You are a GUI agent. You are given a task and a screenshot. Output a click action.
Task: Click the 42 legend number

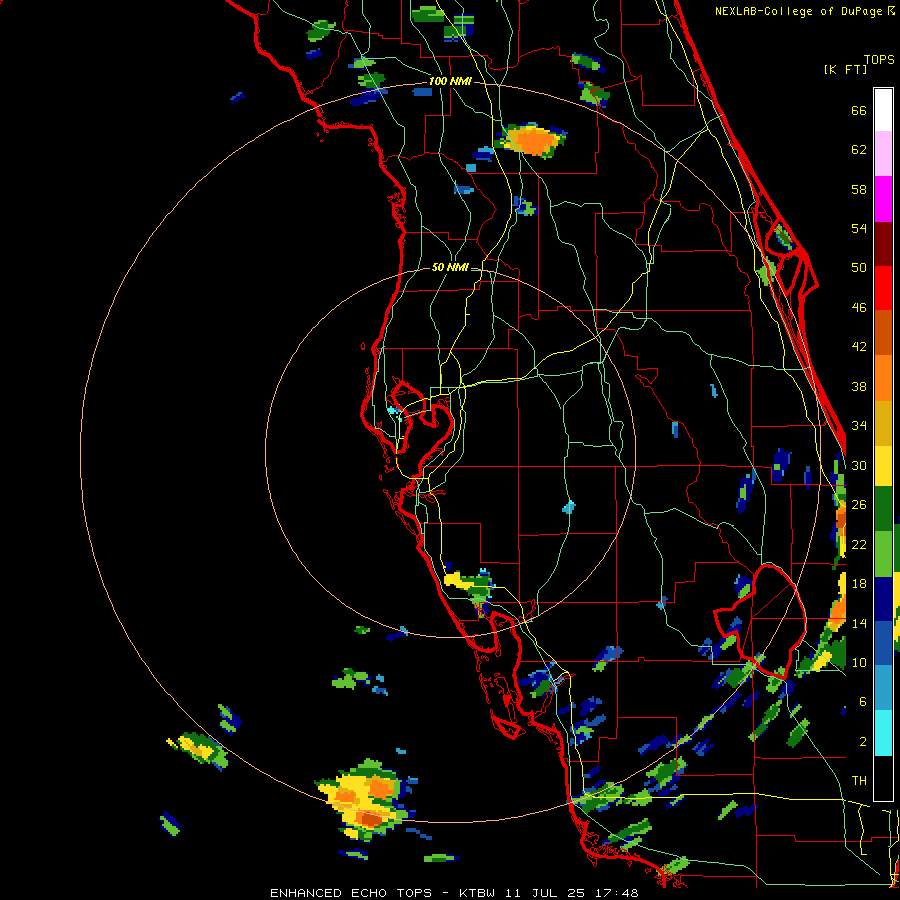pos(859,347)
